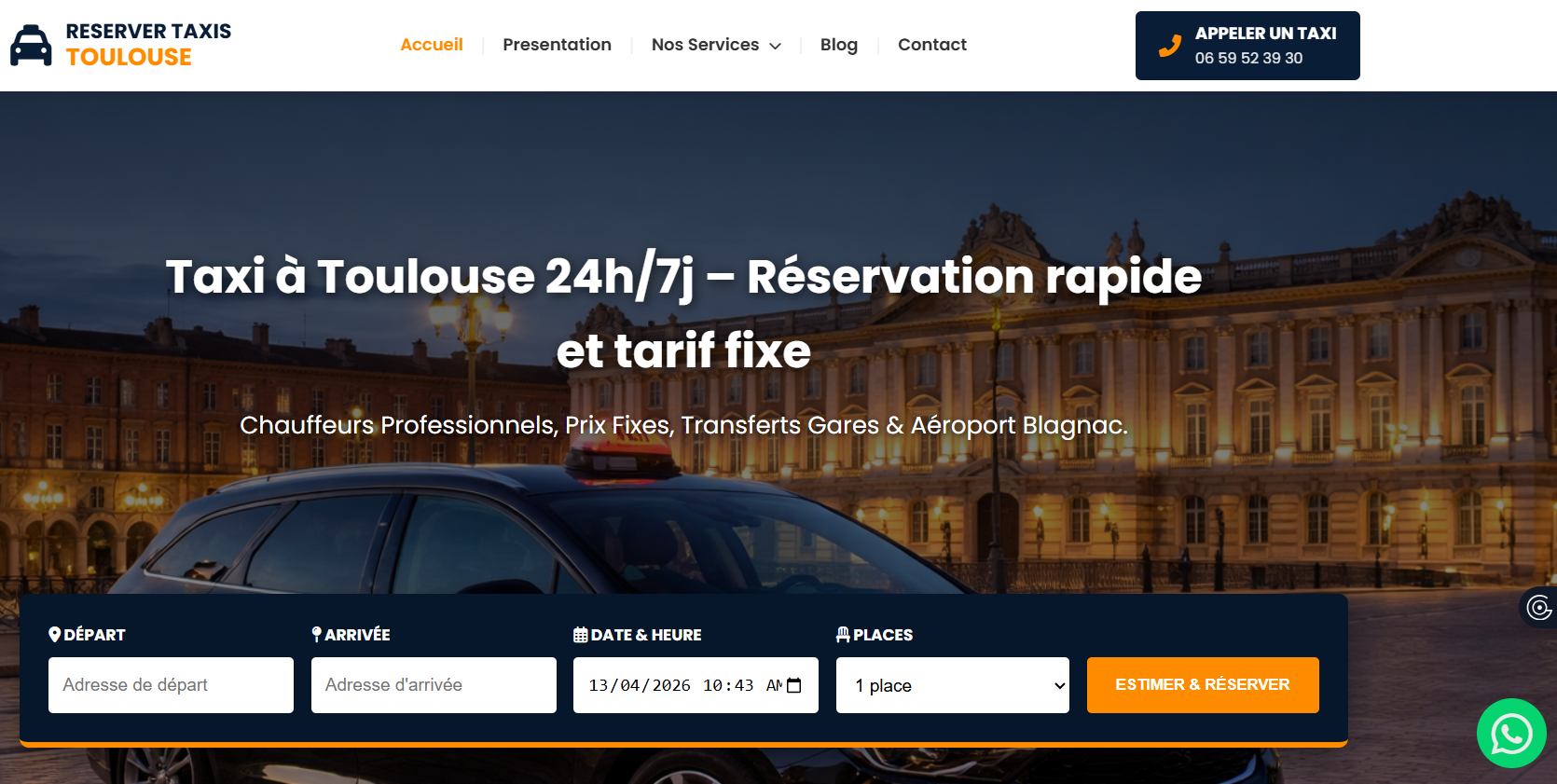Click the Estimer & Réserver button
The height and width of the screenshot is (784, 1557).
point(1203,685)
